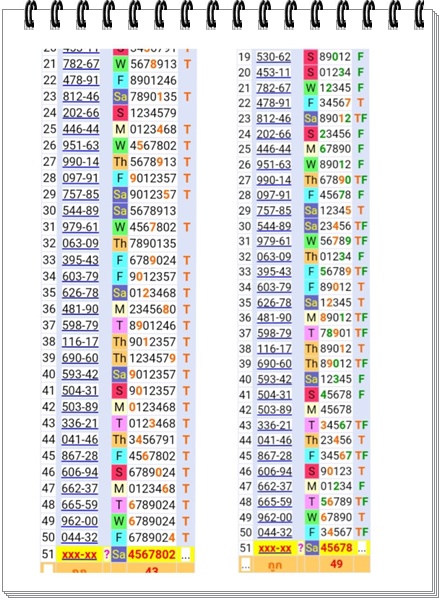This screenshot has height=600, width=441.
Task: Tick the white box under row 51 left table
Action: point(47,569)
